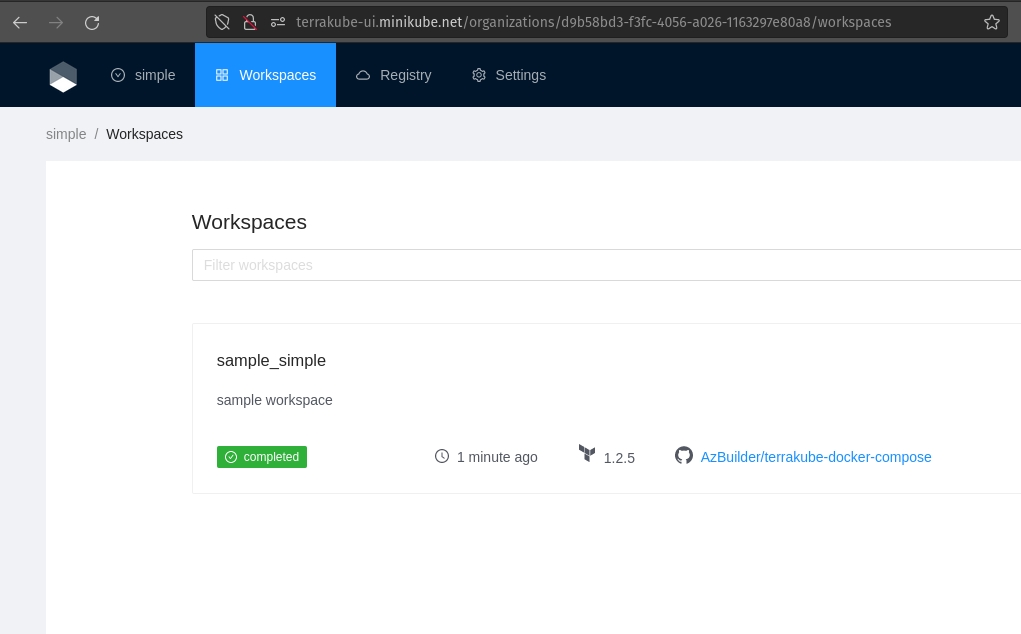The image size is (1021, 634).
Task: Click the GitHub icon in the workspace card
Action: click(x=684, y=456)
